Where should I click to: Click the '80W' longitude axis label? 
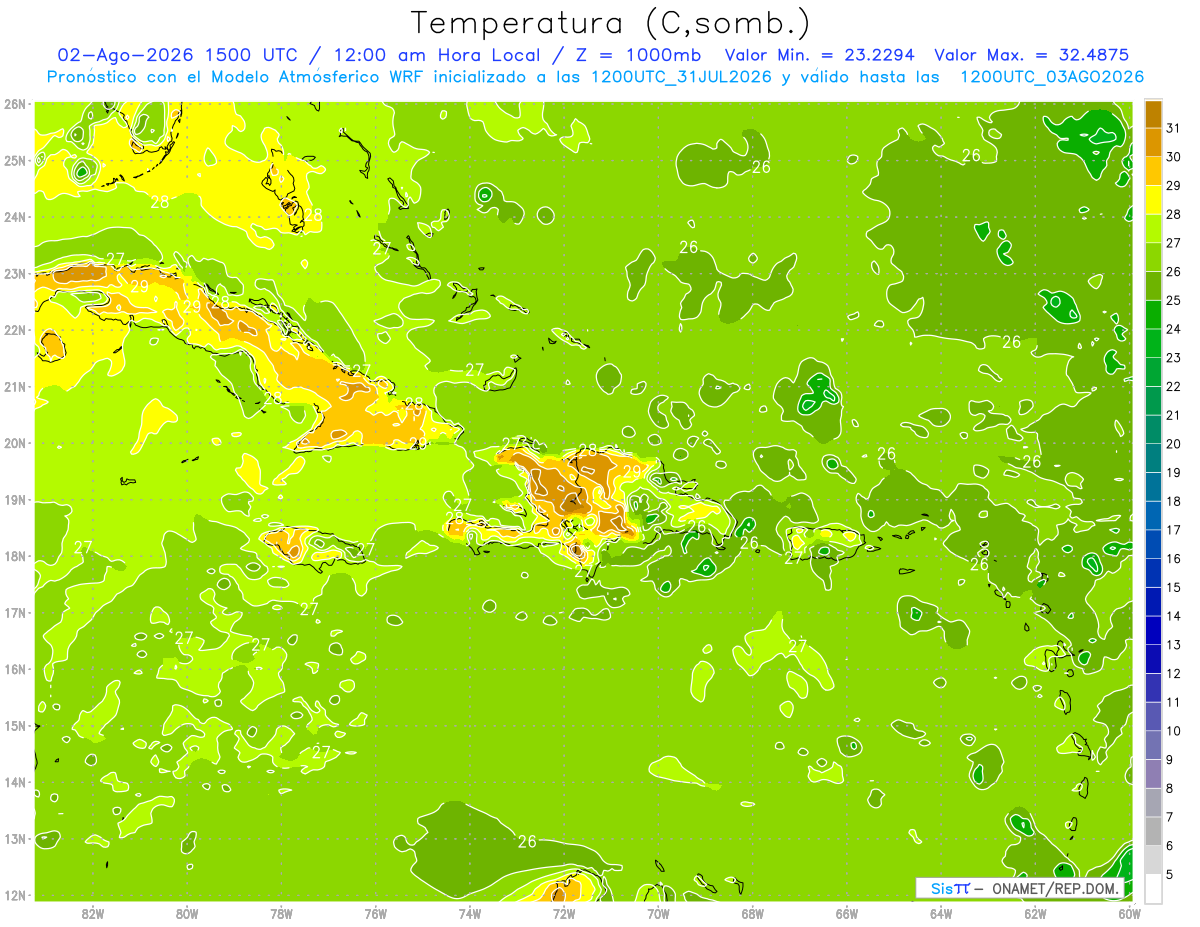tap(186, 912)
